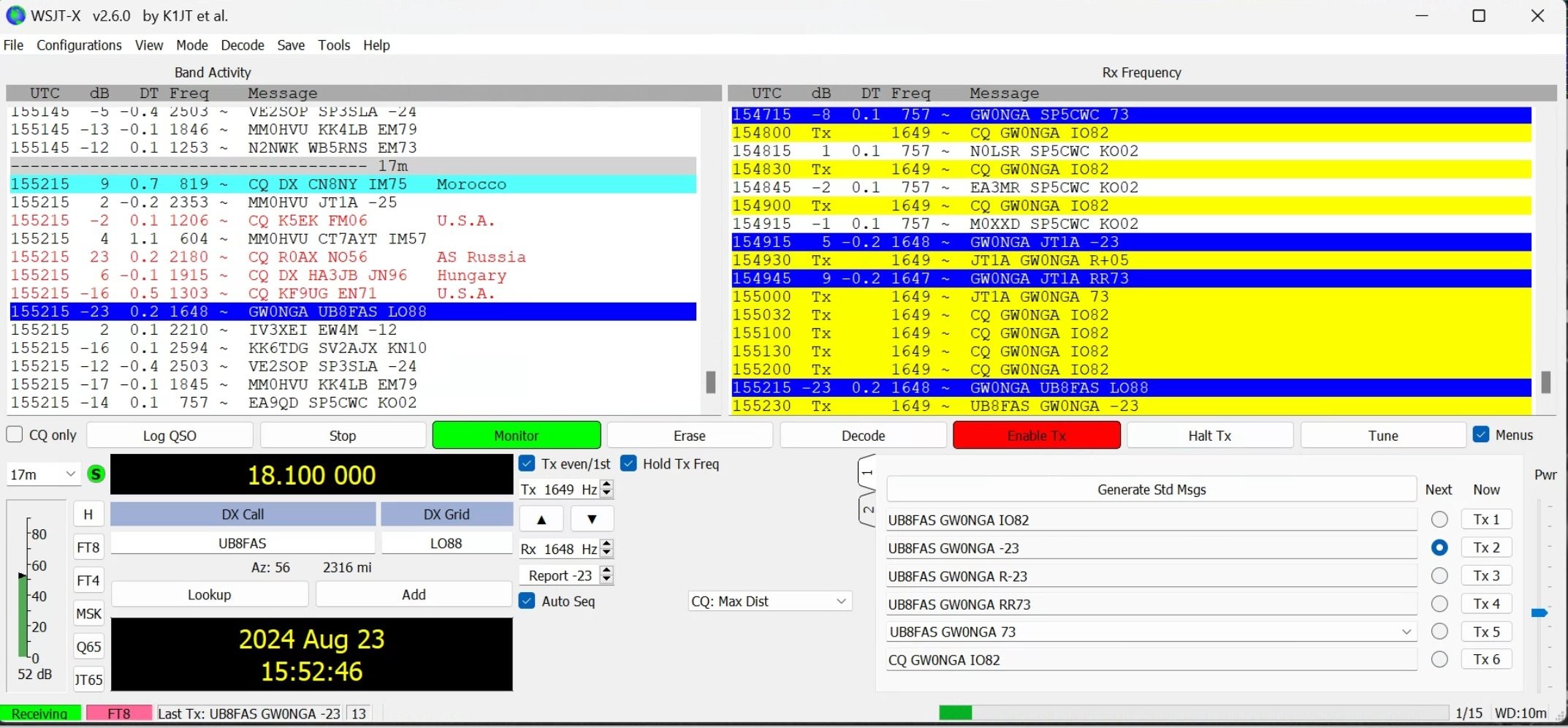Open the CQ: Max Dist dropdown

770,601
